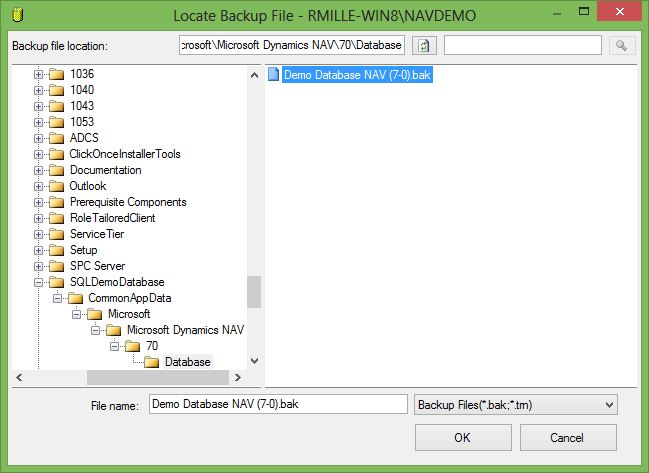Click tree horizontal scrollbar left arrow
The height and width of the screenshot is (473, 649).
[19, 377]
